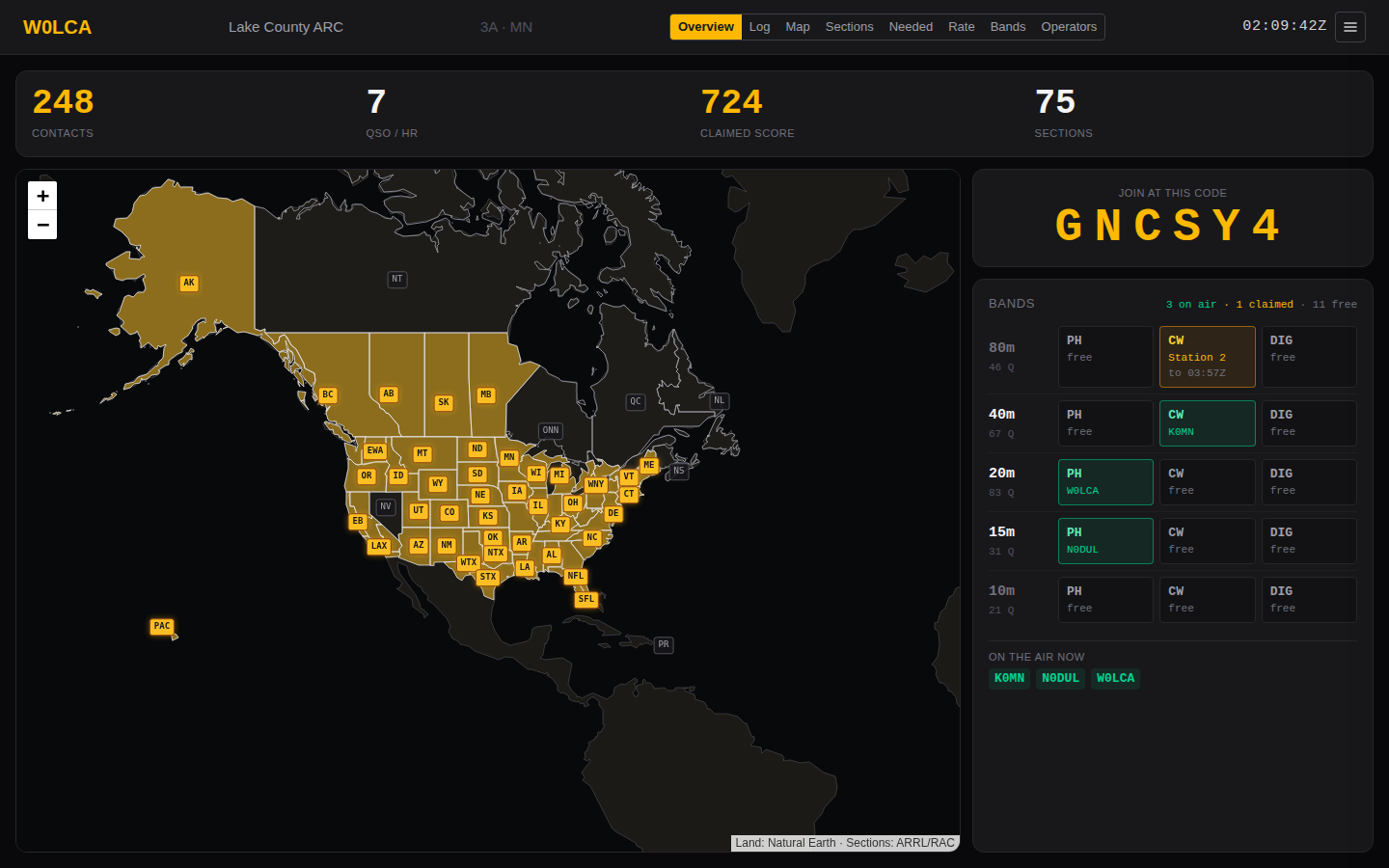The image size is (1389, 868).
Task: Claim the 15m CW free slot
Action: 1208,541
